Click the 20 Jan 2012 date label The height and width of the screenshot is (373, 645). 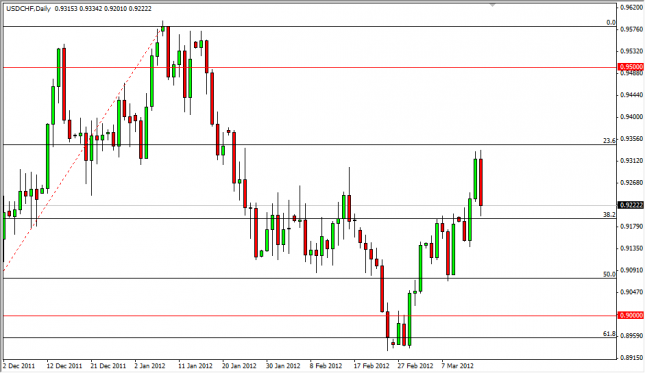pyautogui.click(x=239, y=366)
